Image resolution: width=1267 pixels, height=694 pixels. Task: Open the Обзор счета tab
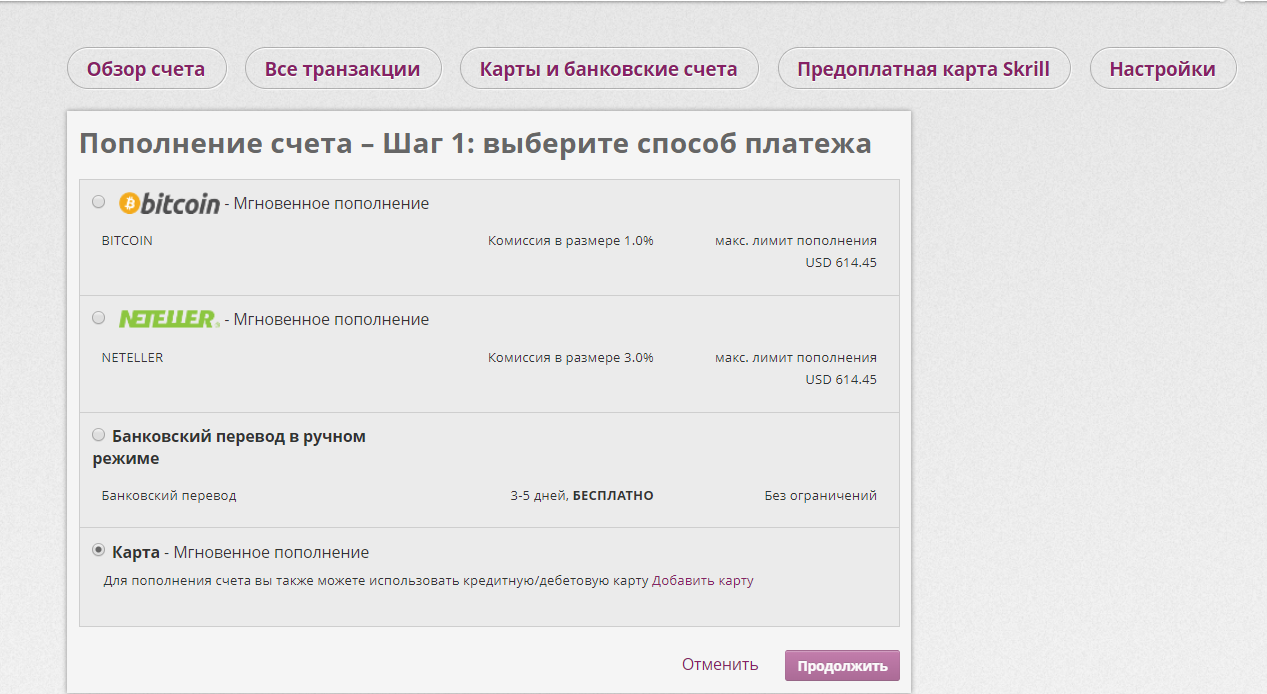pyautogui.click(x=146, y=69)
